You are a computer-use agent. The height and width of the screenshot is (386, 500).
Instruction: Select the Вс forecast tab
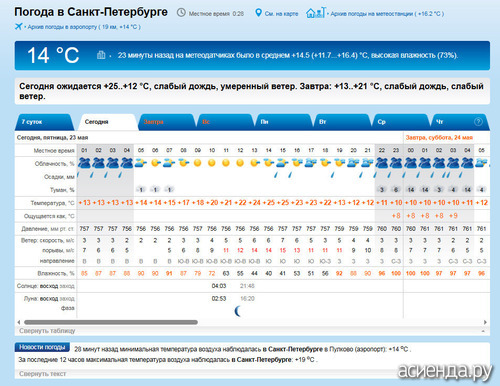206,122
